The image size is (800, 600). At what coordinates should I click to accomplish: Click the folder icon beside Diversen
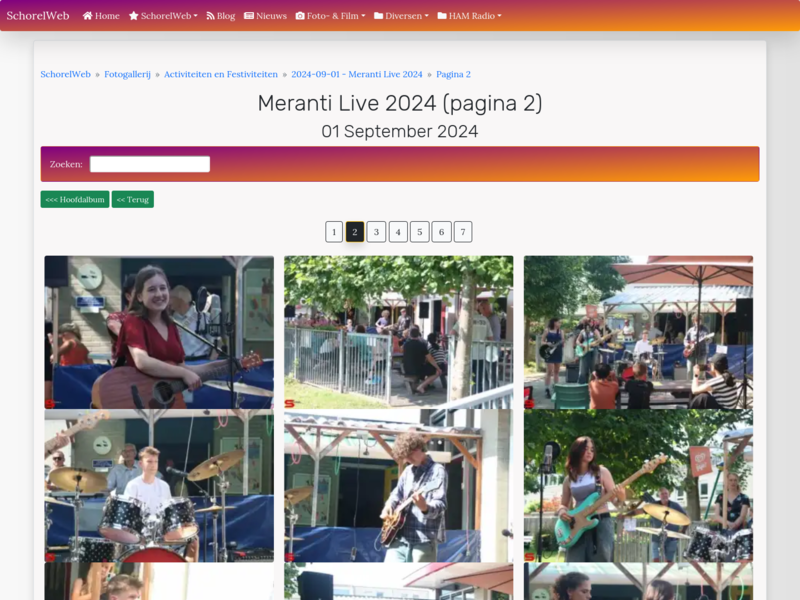(x=379, y=16)
